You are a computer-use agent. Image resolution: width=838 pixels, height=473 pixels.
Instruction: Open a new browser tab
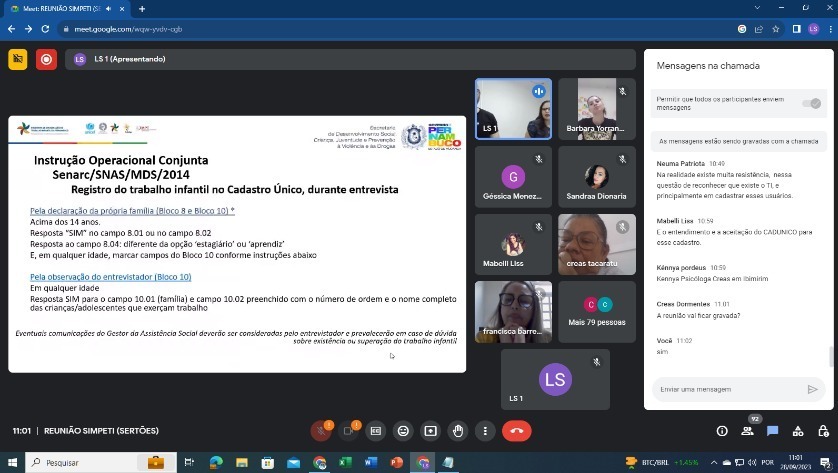pos(142,8)
